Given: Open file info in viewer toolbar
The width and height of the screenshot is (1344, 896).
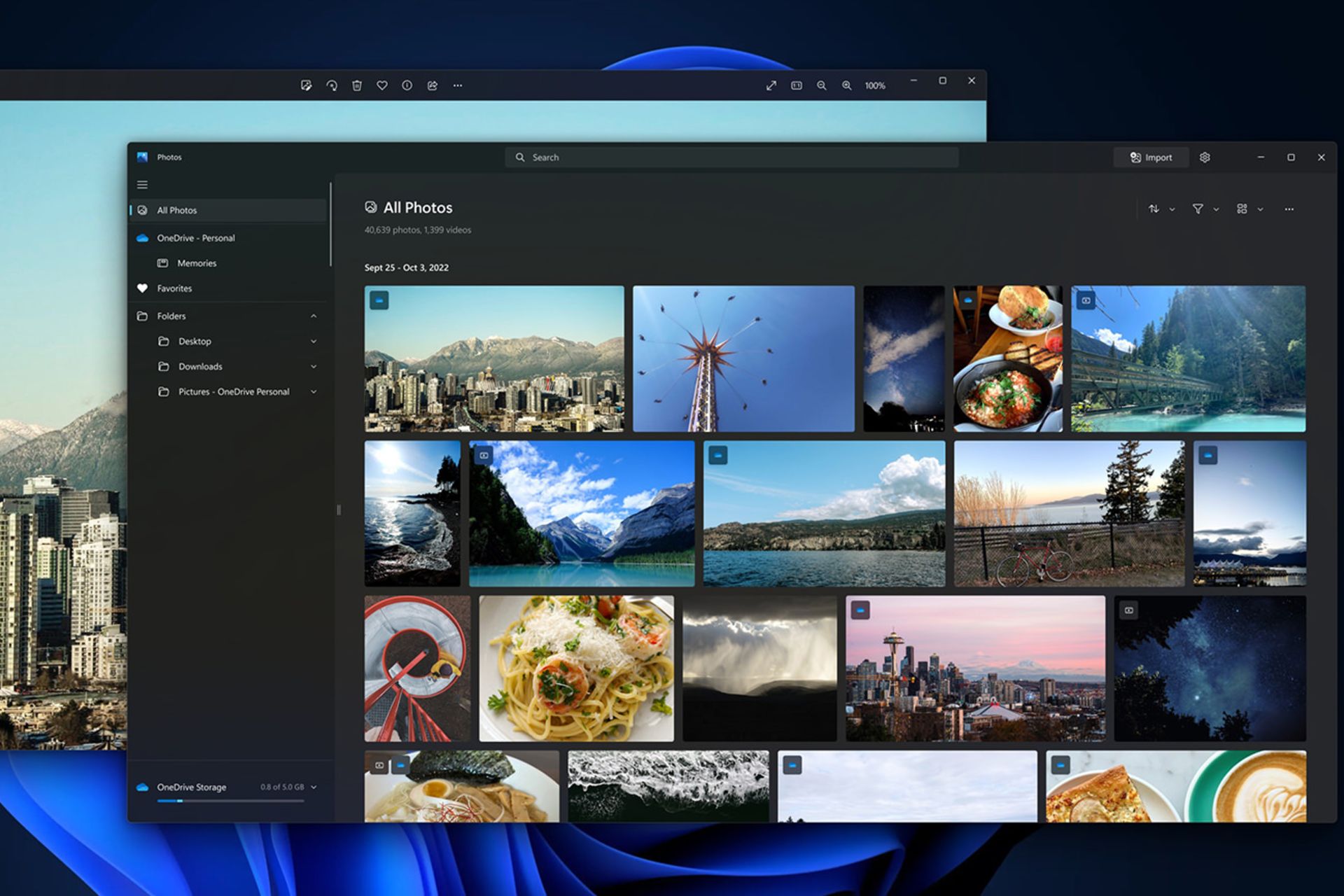Looking at the screenshot, I should click(407, 85).
